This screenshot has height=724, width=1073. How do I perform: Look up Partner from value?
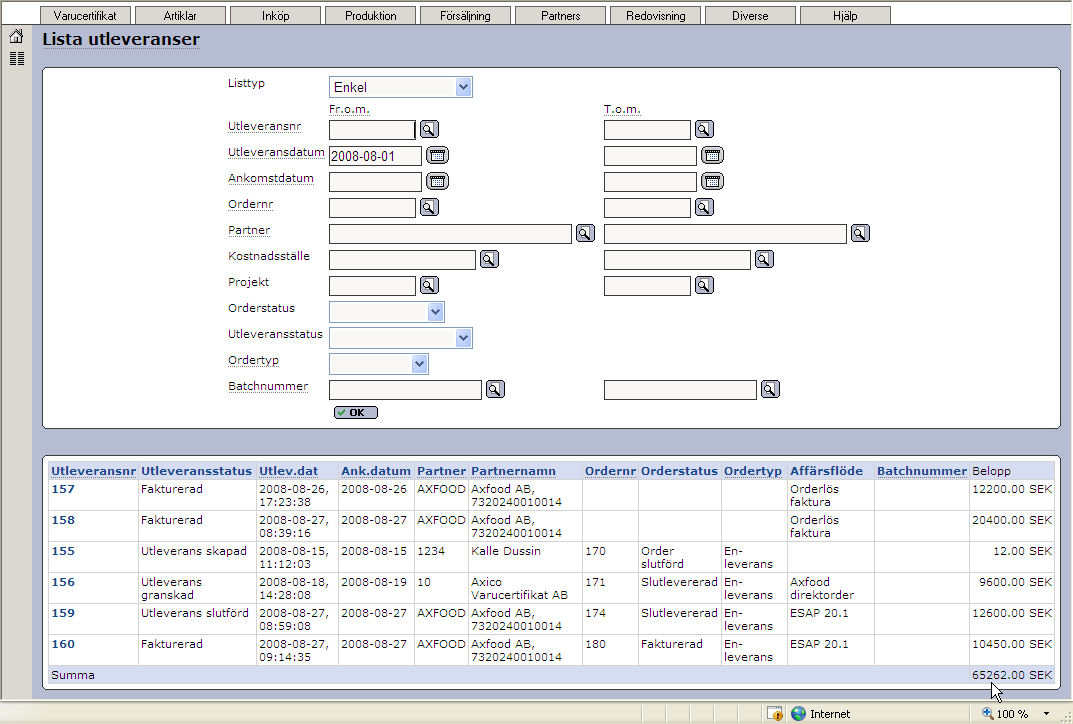tap(585, 233)
